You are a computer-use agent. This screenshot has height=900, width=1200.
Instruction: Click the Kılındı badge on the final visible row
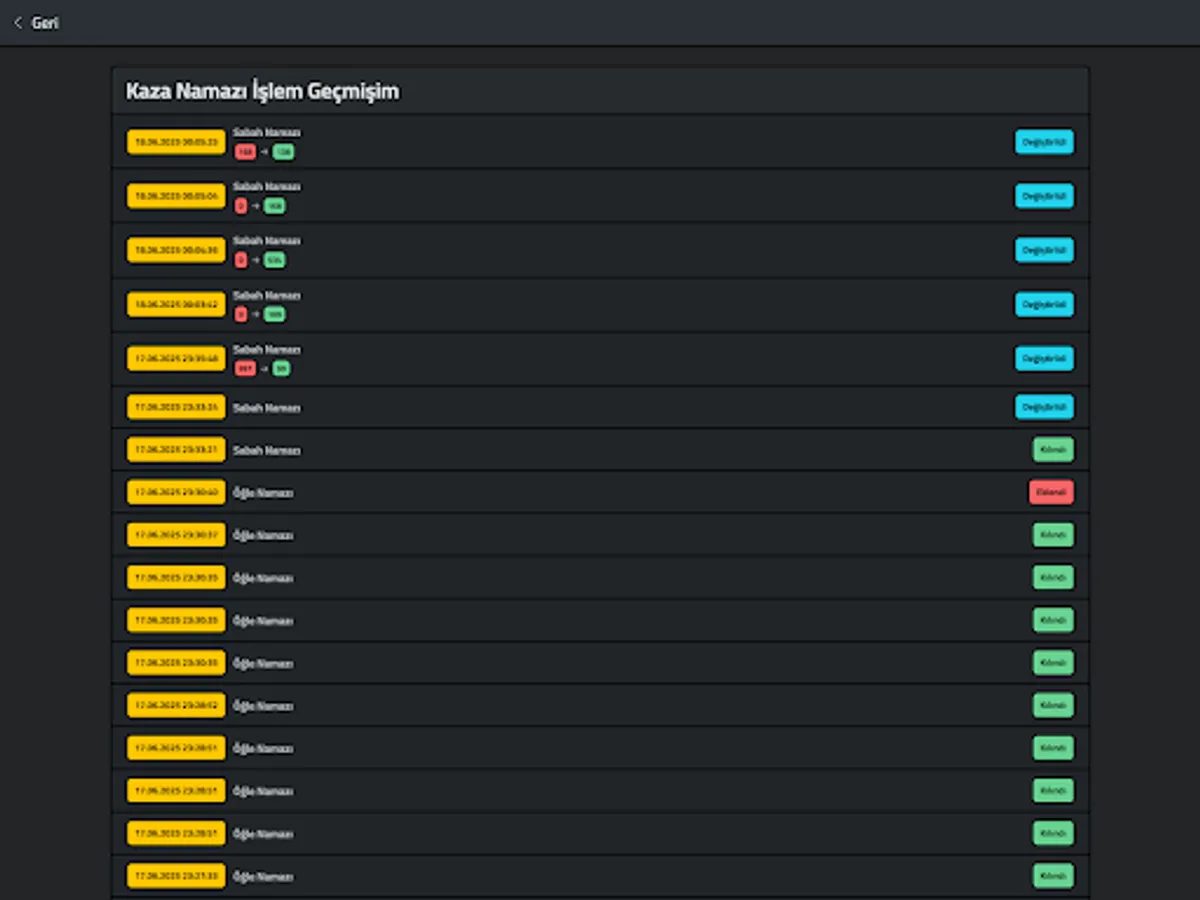point(1052,875)
